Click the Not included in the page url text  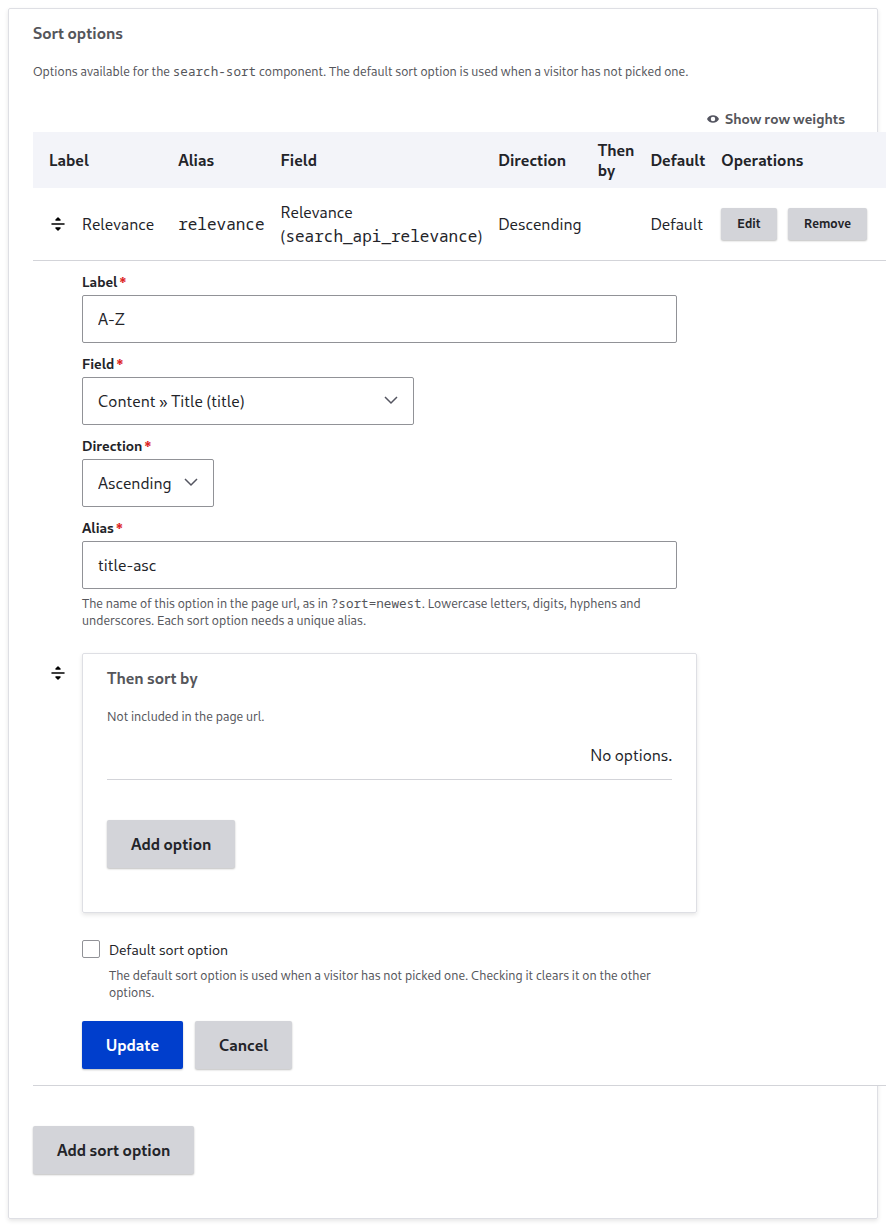click(185, 716)
